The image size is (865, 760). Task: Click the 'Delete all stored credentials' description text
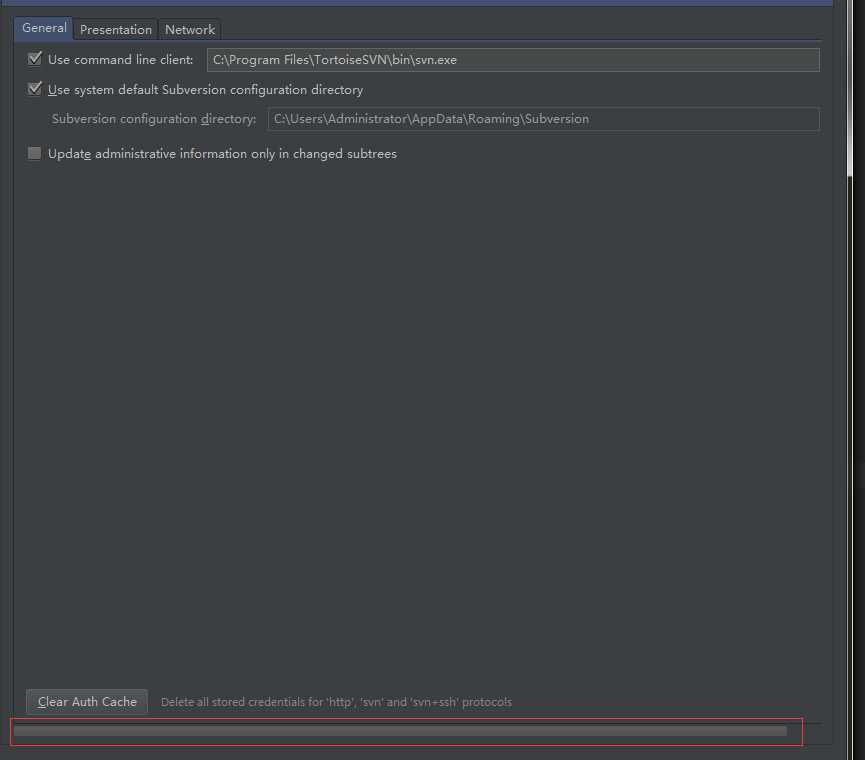[x=336, y=702]
